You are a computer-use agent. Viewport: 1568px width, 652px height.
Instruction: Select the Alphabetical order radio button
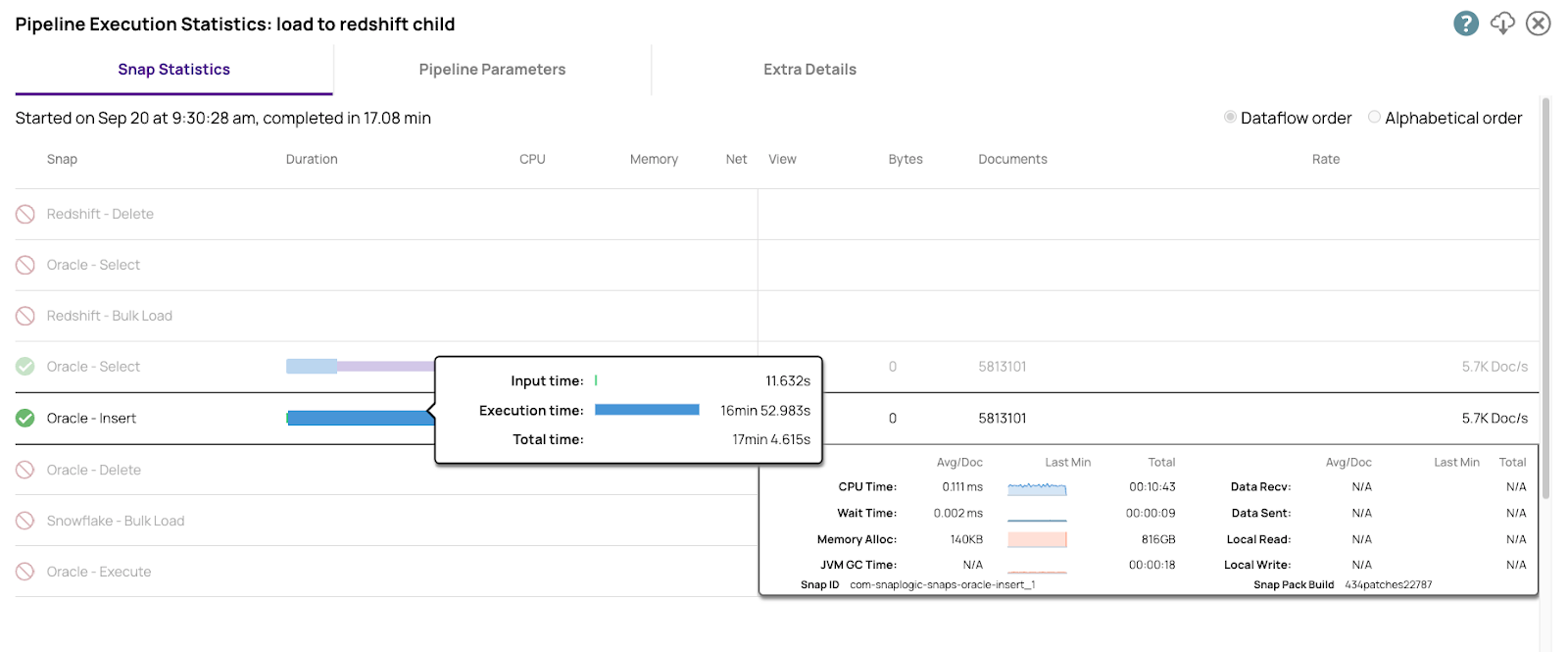(1374, 118)
